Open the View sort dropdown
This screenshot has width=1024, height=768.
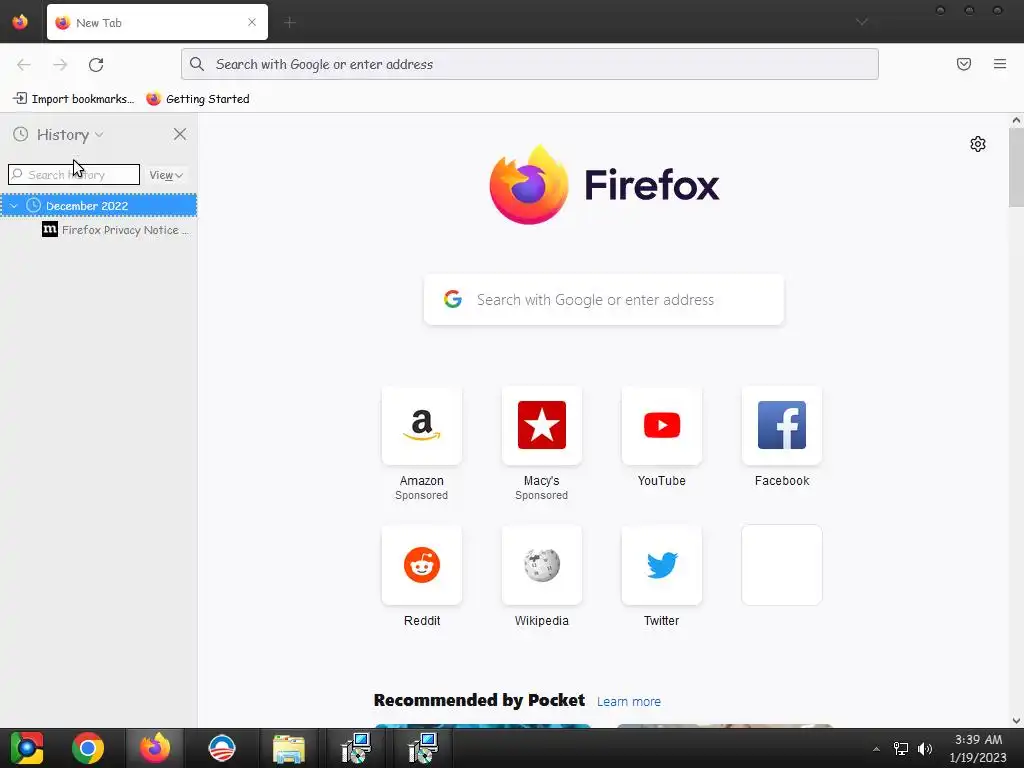point(166,175)
